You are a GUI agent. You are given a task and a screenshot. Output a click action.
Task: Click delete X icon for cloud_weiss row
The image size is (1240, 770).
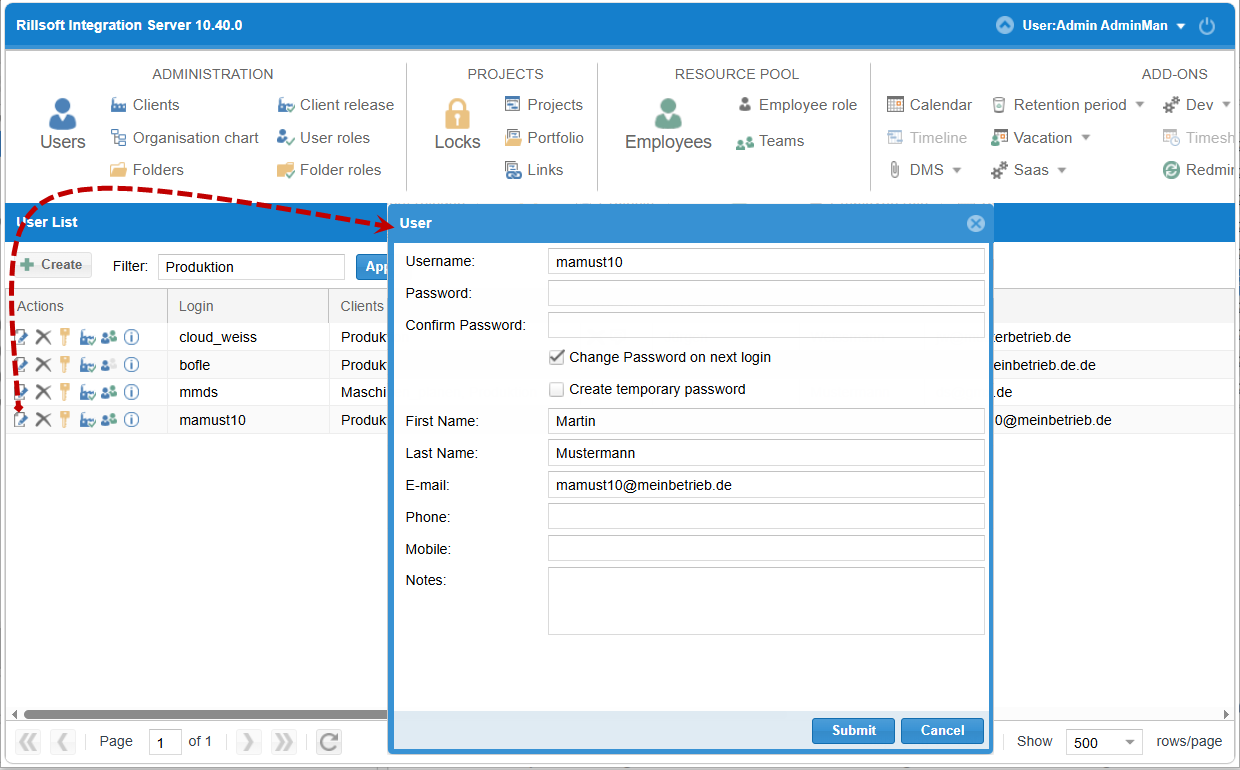click(x=43, y=337)
